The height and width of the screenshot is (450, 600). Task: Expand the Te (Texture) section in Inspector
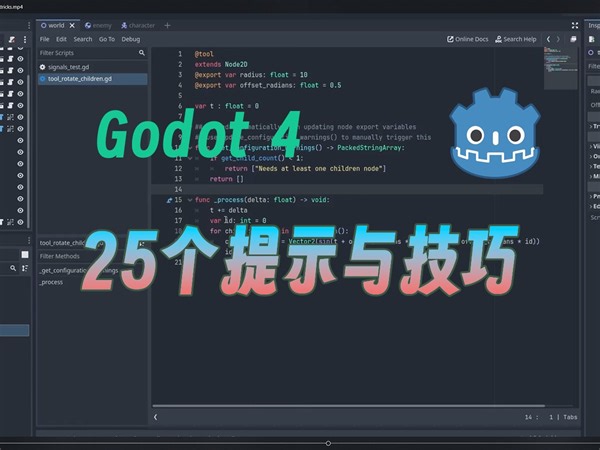pos(594,166)
